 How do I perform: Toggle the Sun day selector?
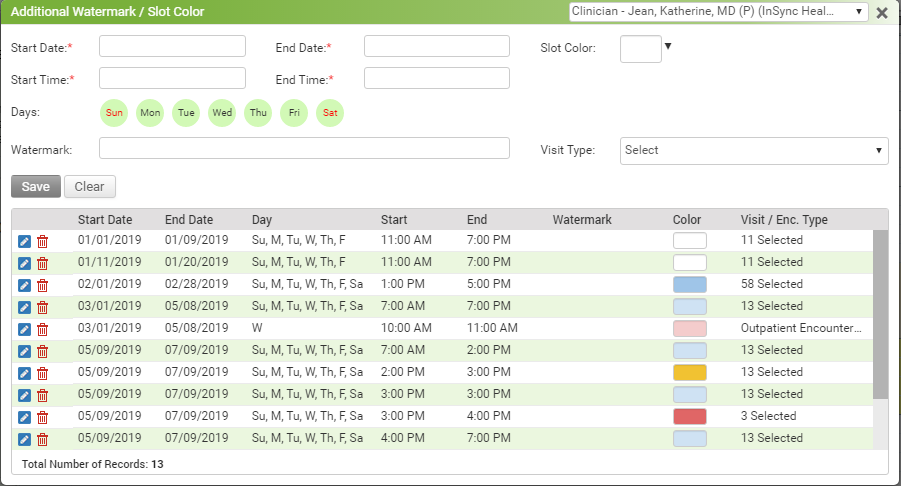[115, 113]
